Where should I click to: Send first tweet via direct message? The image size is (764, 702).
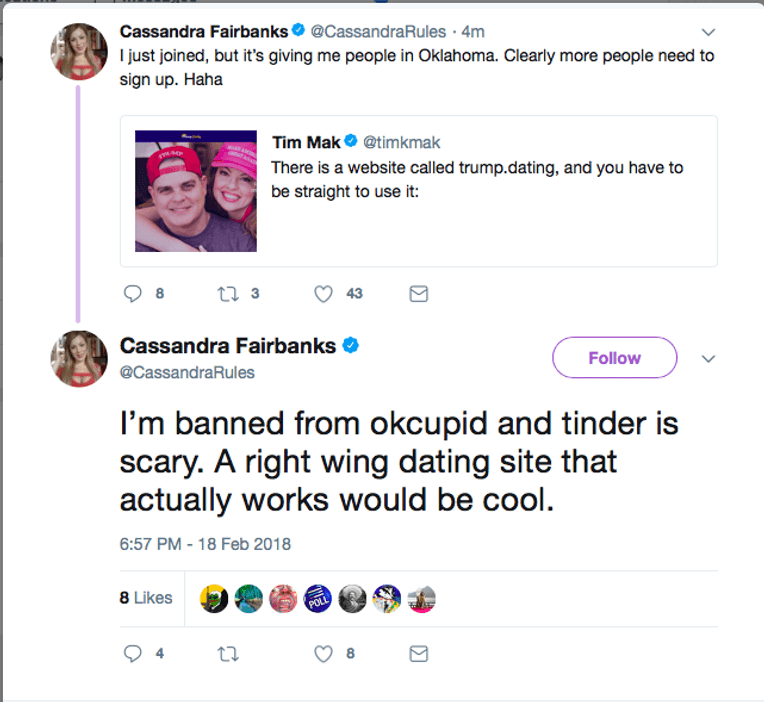(419, 294)
